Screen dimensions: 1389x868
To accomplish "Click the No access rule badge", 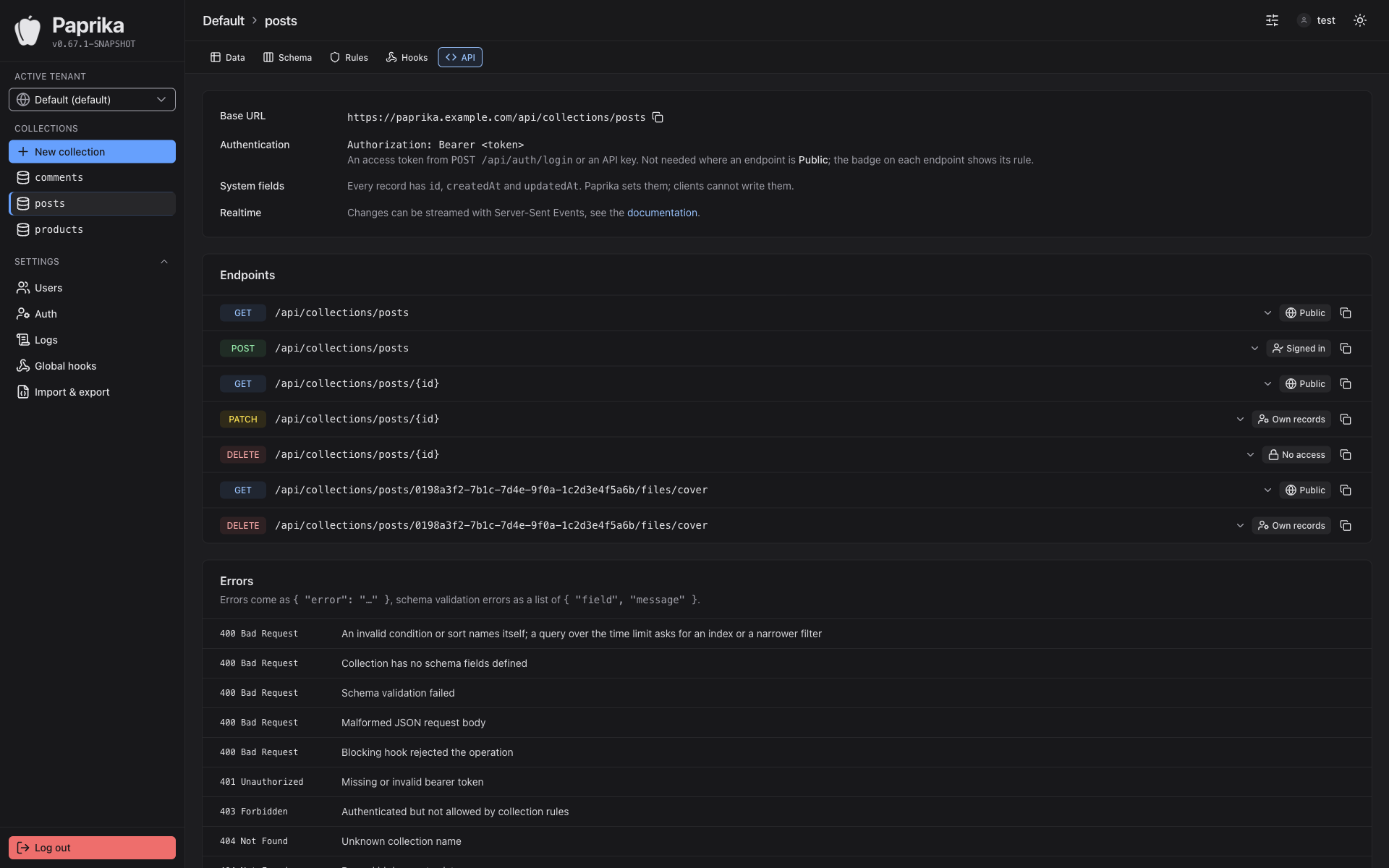I will click(x=1296, y=455).
